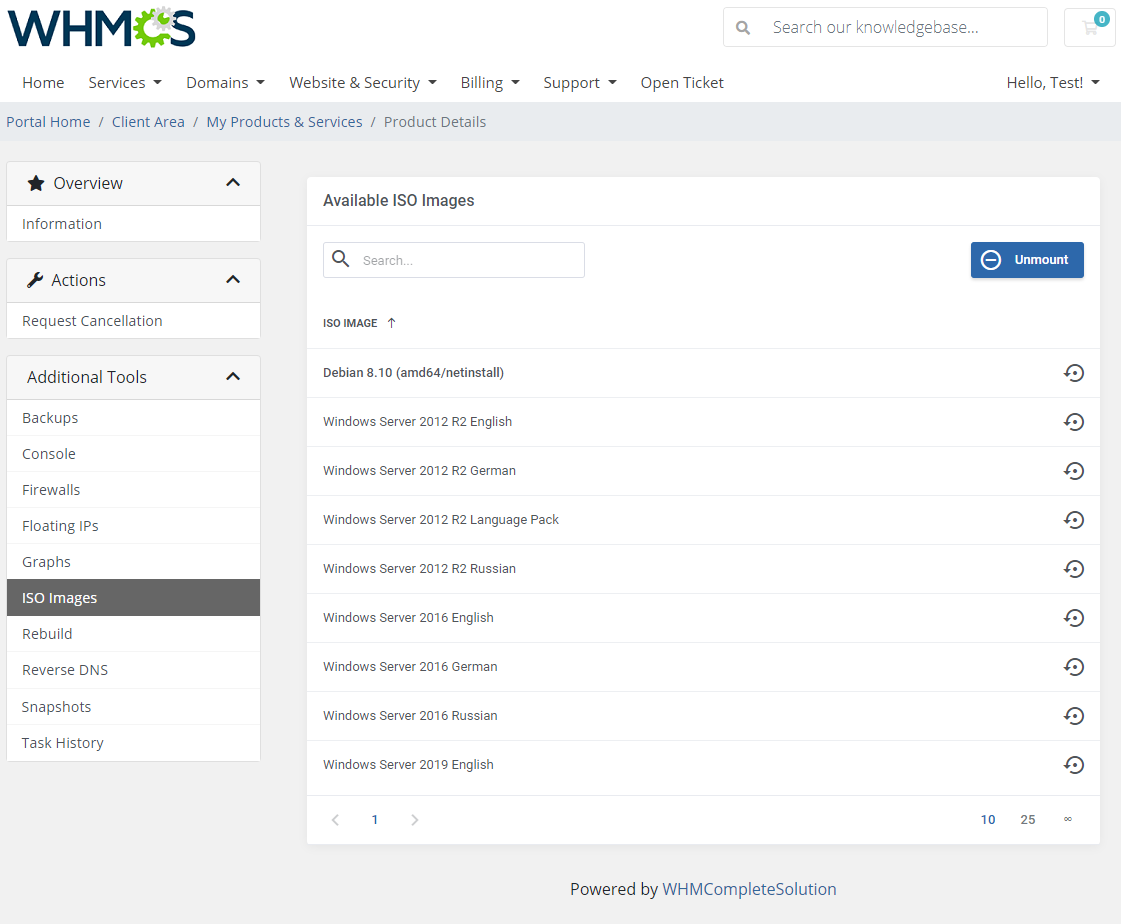The width and height of the screenshot is (1121, 924).
Task: Mount Windows Server 2012 R2 English icon
Action: (1073, 422)
